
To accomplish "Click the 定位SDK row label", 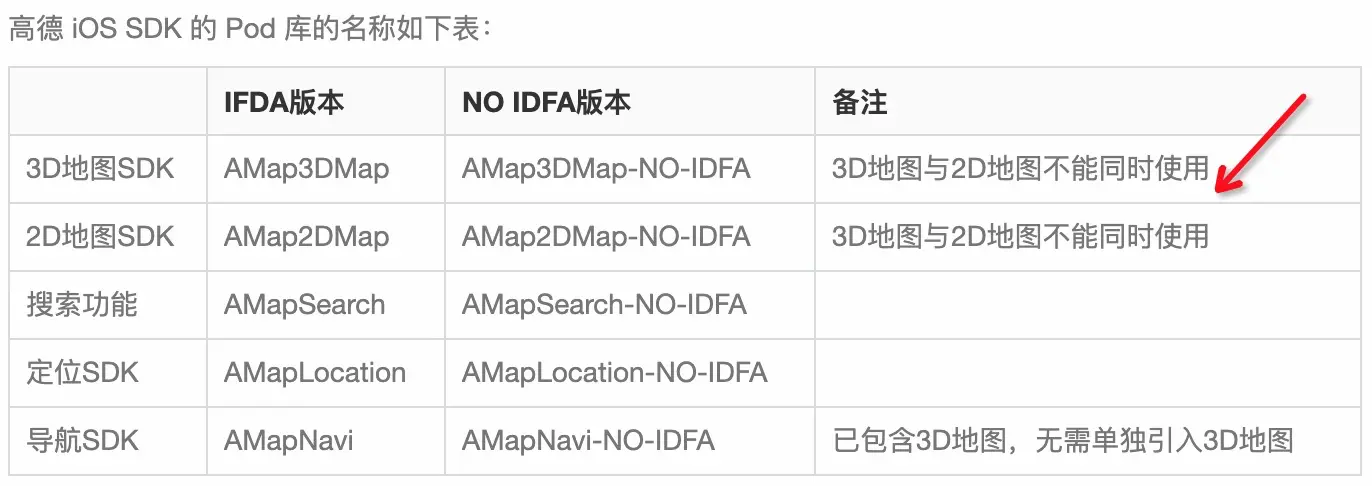I will point(82,373).
